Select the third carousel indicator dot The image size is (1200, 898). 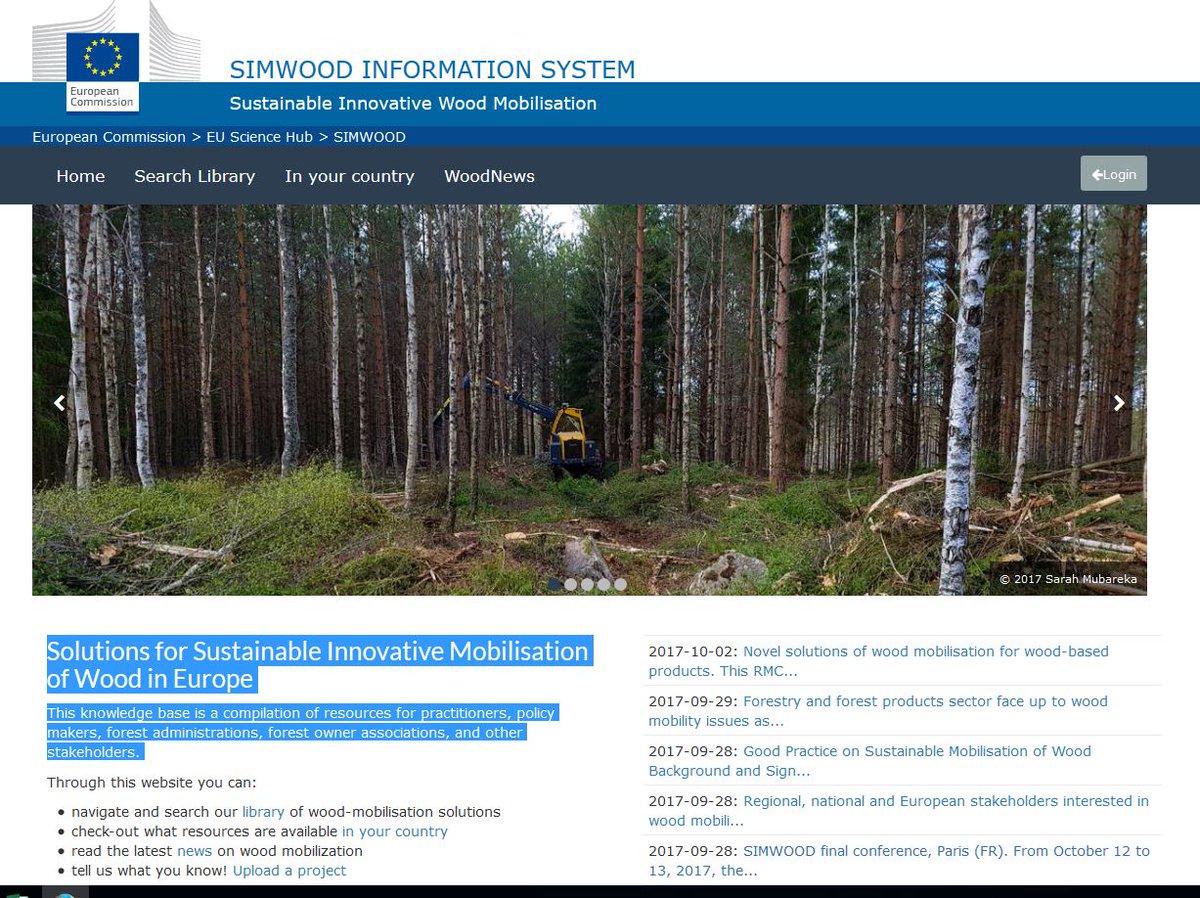(x=587, y=584)
